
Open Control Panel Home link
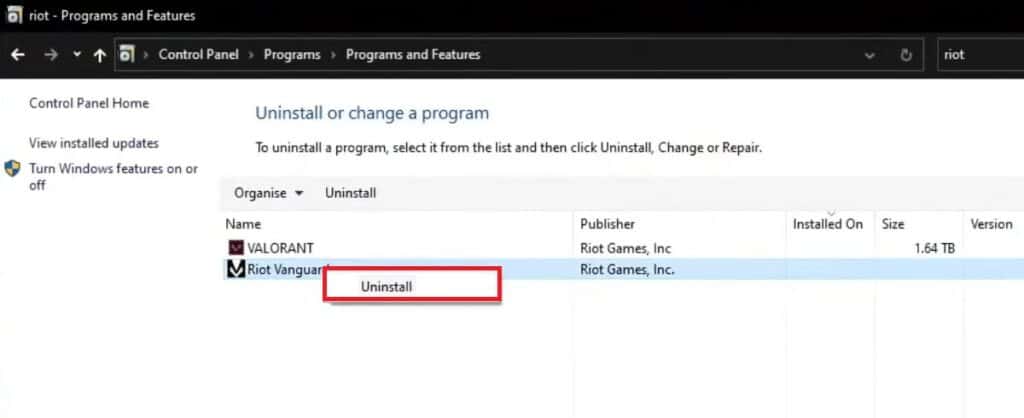(x=89, y=103)
